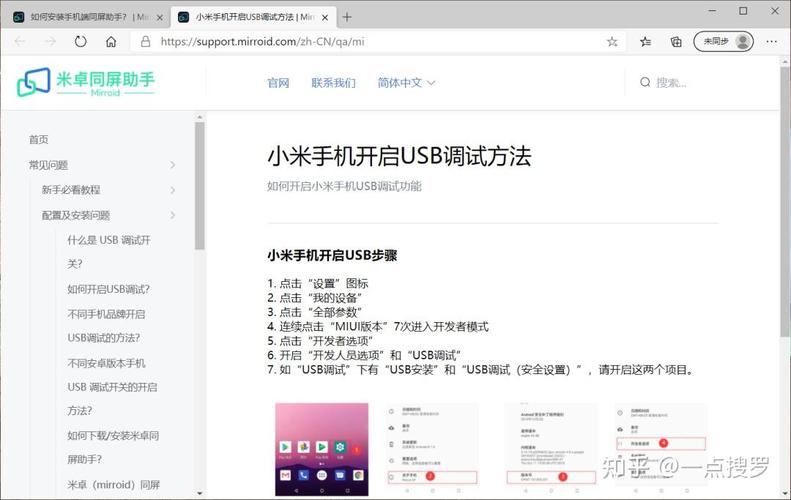Open 如何下载/安装米卓同屏助手? item

pyautogui.click(x=113, y=448)
